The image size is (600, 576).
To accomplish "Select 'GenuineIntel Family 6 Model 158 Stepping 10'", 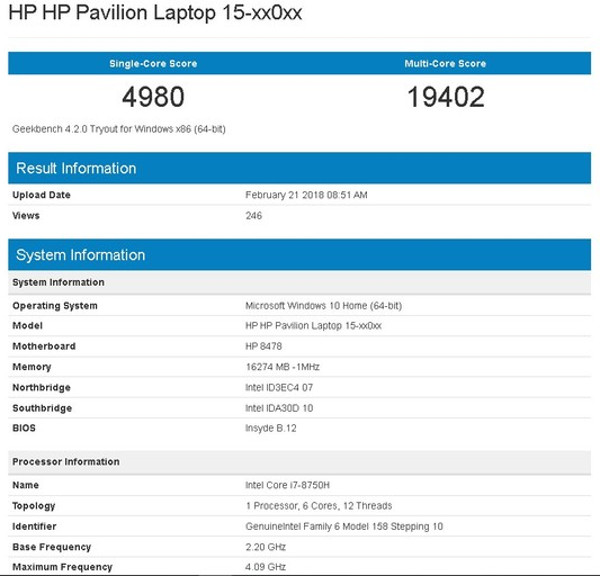I will 344,527.
